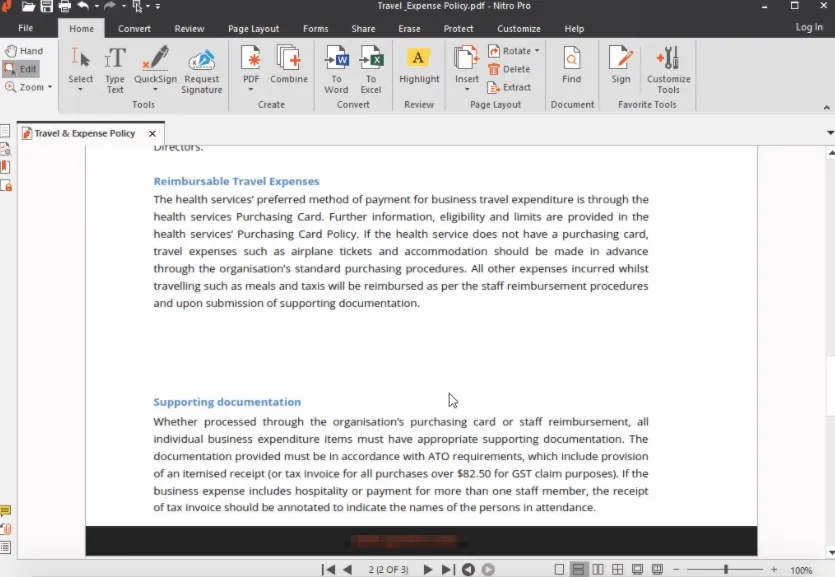835x577 pixels.
Task: Open the redo history dropdown arrow
Action: pyautogui.click(x=124, y=6)
